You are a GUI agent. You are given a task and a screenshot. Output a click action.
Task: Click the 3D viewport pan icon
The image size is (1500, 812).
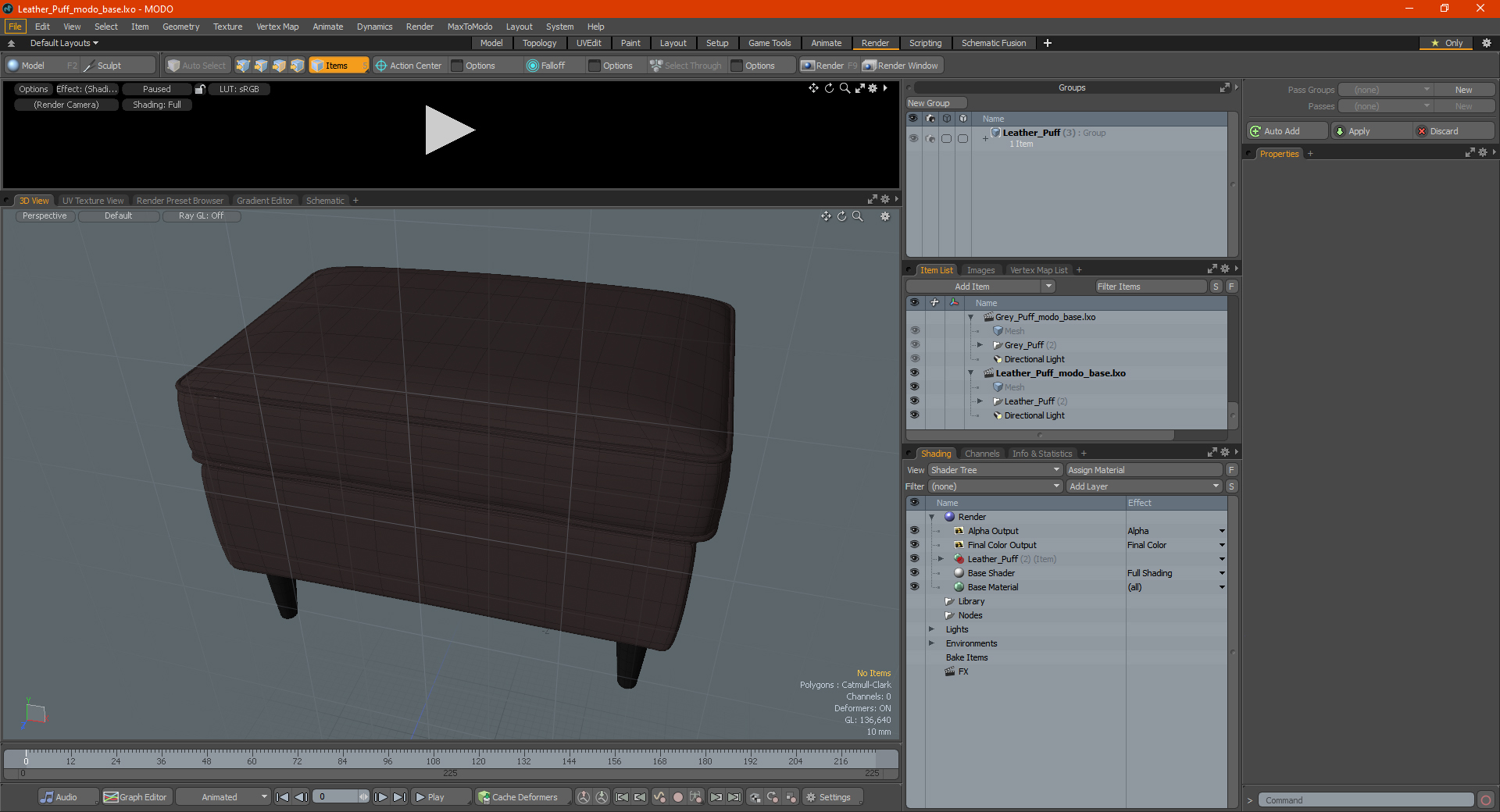tap(826, 216)
